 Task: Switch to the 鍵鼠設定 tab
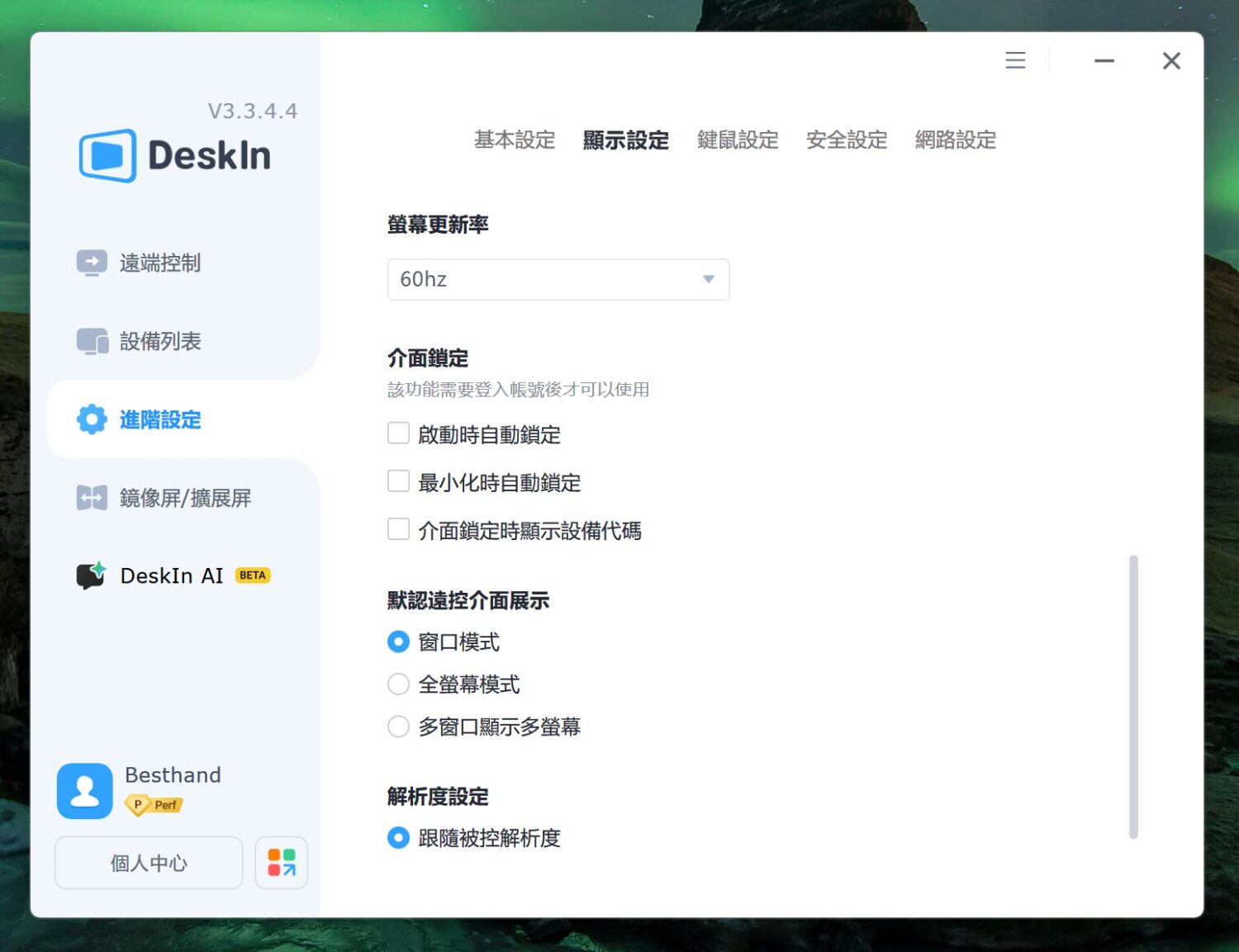[x=738, y=140]
